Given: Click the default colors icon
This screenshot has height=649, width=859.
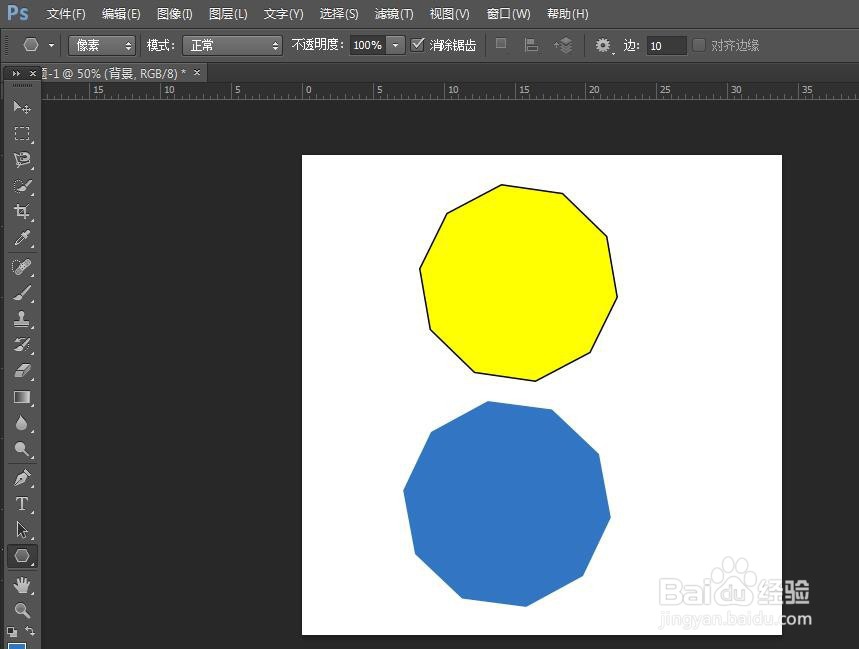Looking at the screenshot, I should (12, 631).
